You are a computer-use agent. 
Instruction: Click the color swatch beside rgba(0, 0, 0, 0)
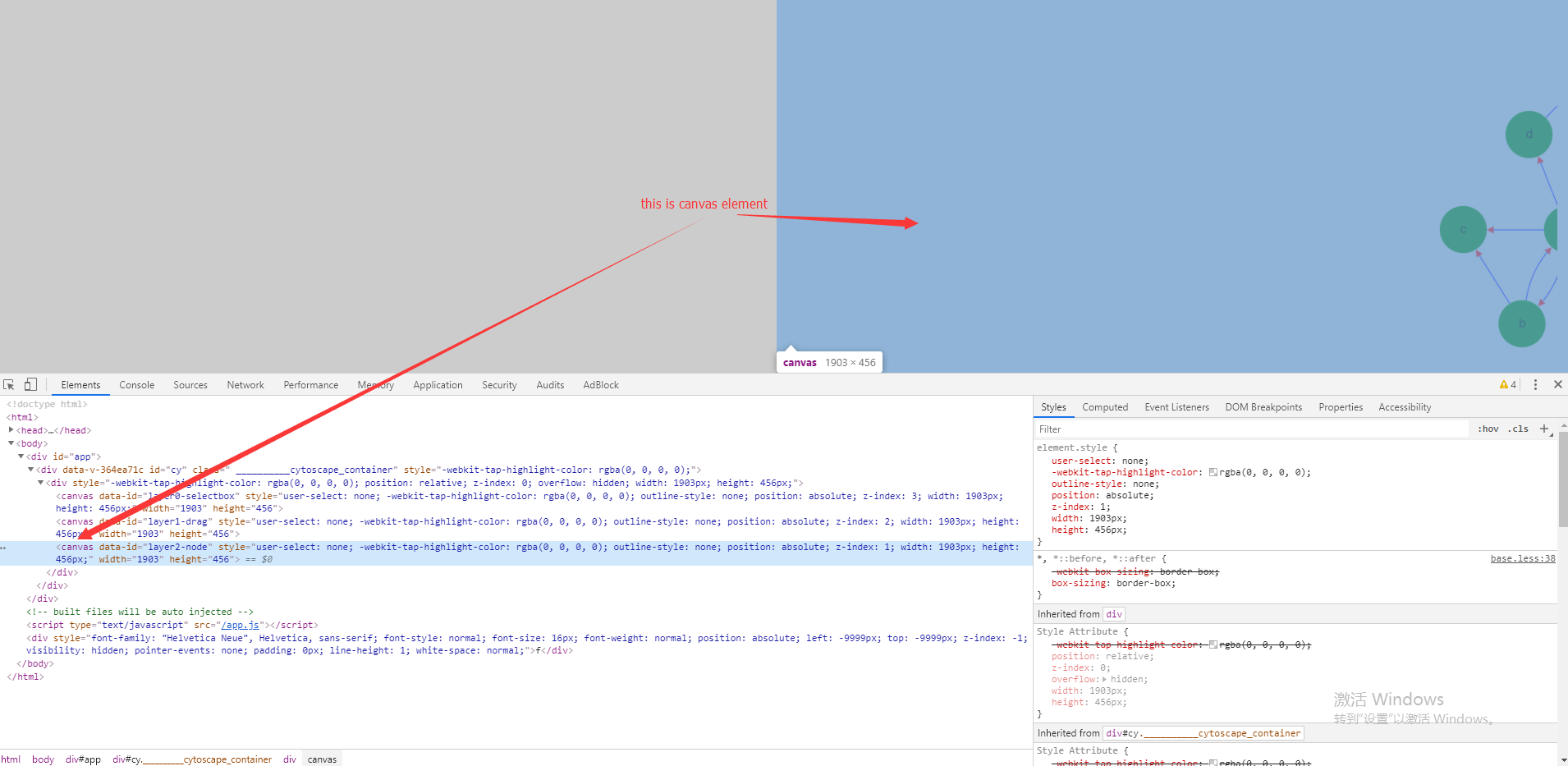(x=1213, y=472)
